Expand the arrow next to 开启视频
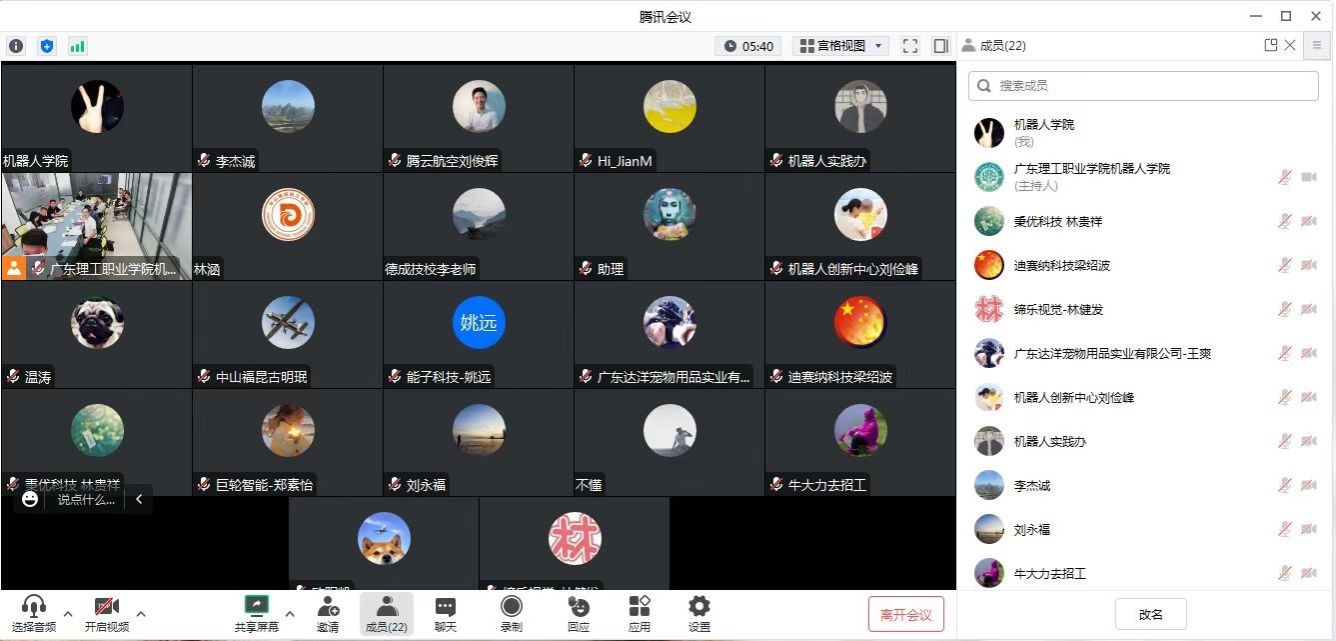The height and width of the screenshot is (641, 1336). pyautogui.click(x=141, y=614)
